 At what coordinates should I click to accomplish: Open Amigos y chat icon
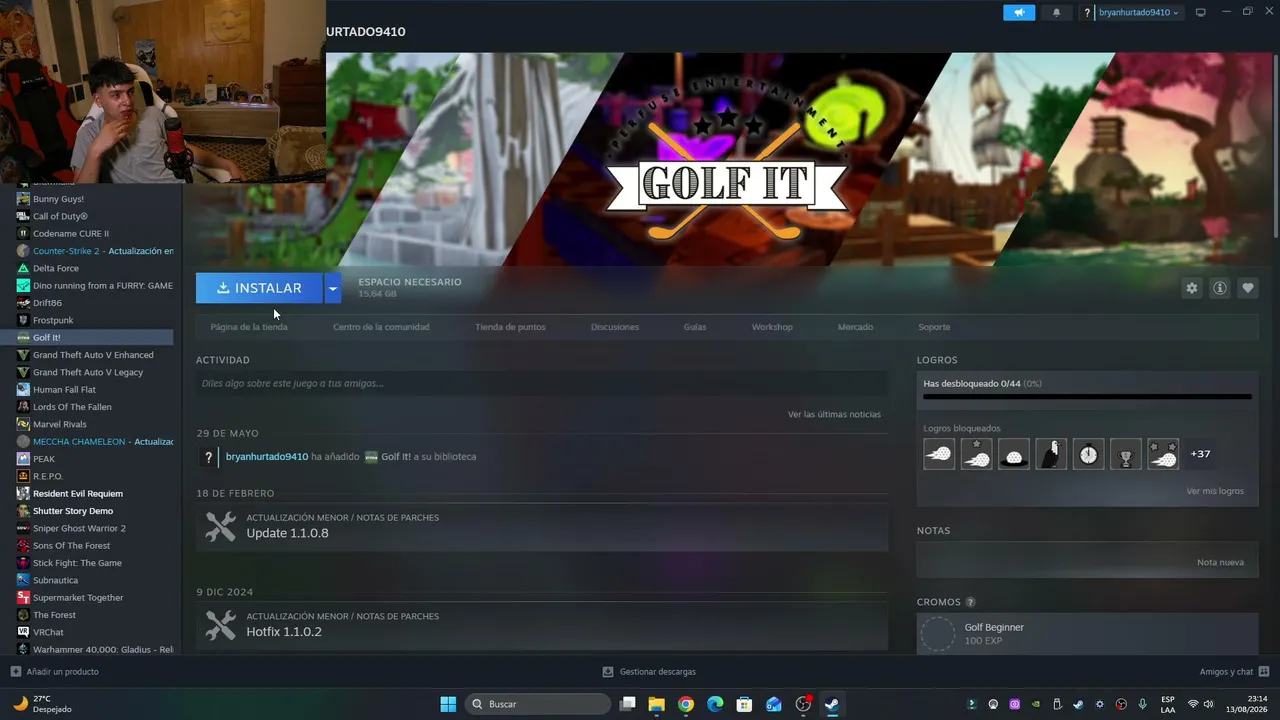point(1264,672)
